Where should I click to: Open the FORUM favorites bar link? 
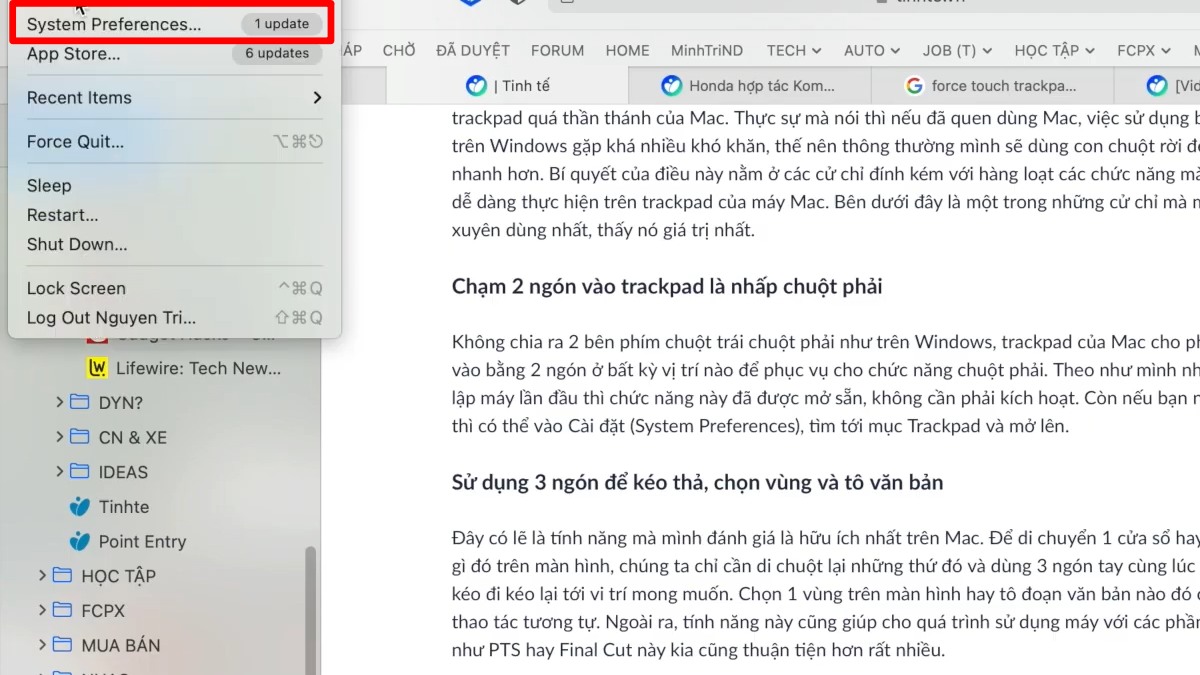[557, 50]
